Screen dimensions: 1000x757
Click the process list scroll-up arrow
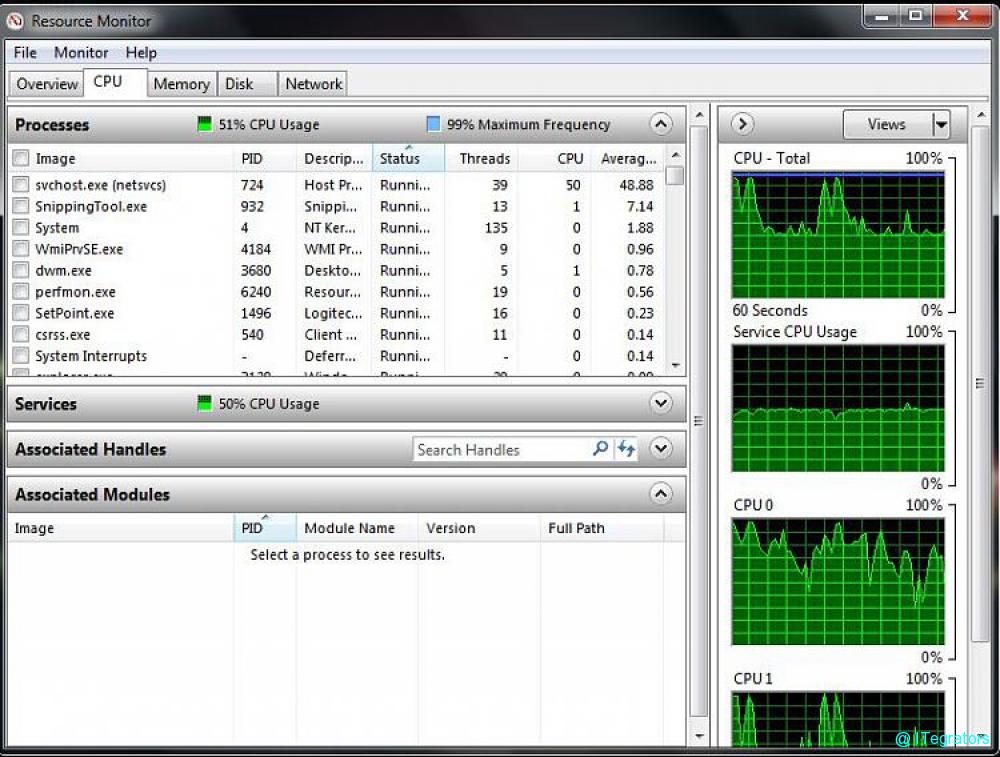[675, 155]
